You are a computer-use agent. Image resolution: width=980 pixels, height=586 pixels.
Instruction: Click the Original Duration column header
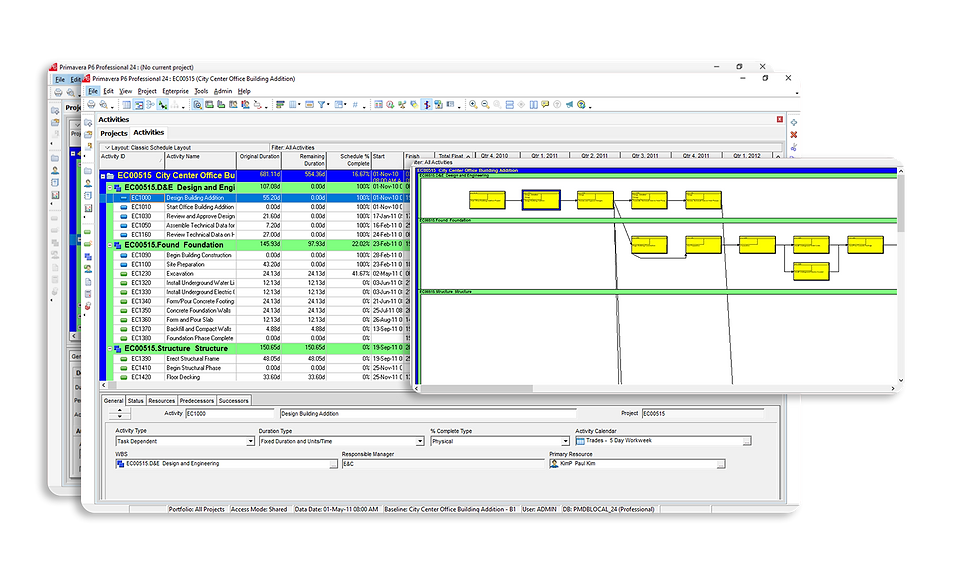(x=259, y=160)
